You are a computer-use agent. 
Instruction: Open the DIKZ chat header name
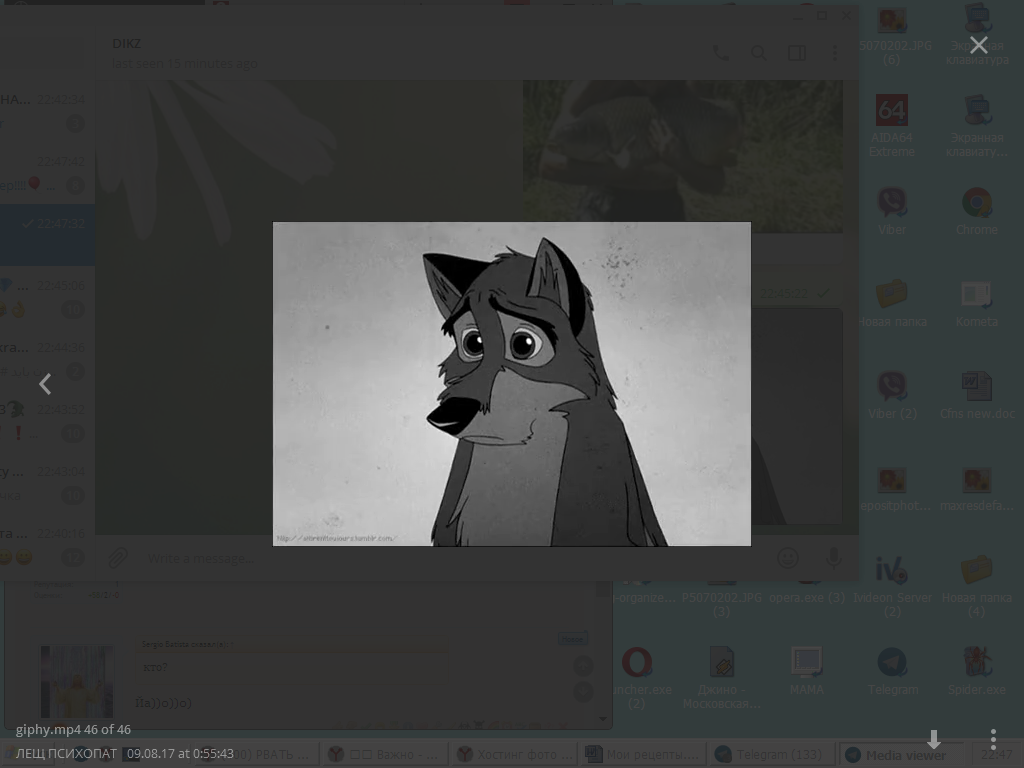click(126, 44)
